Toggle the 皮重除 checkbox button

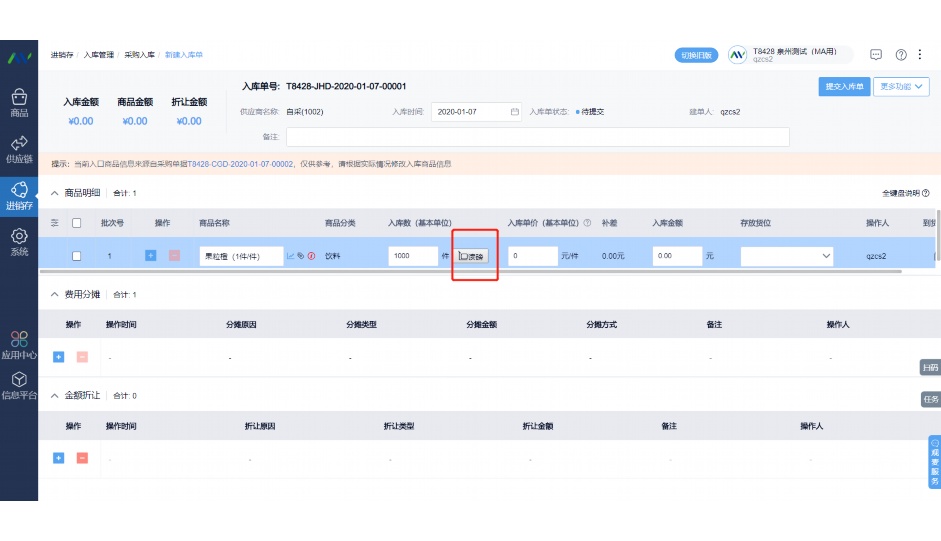tap(472, 256)
